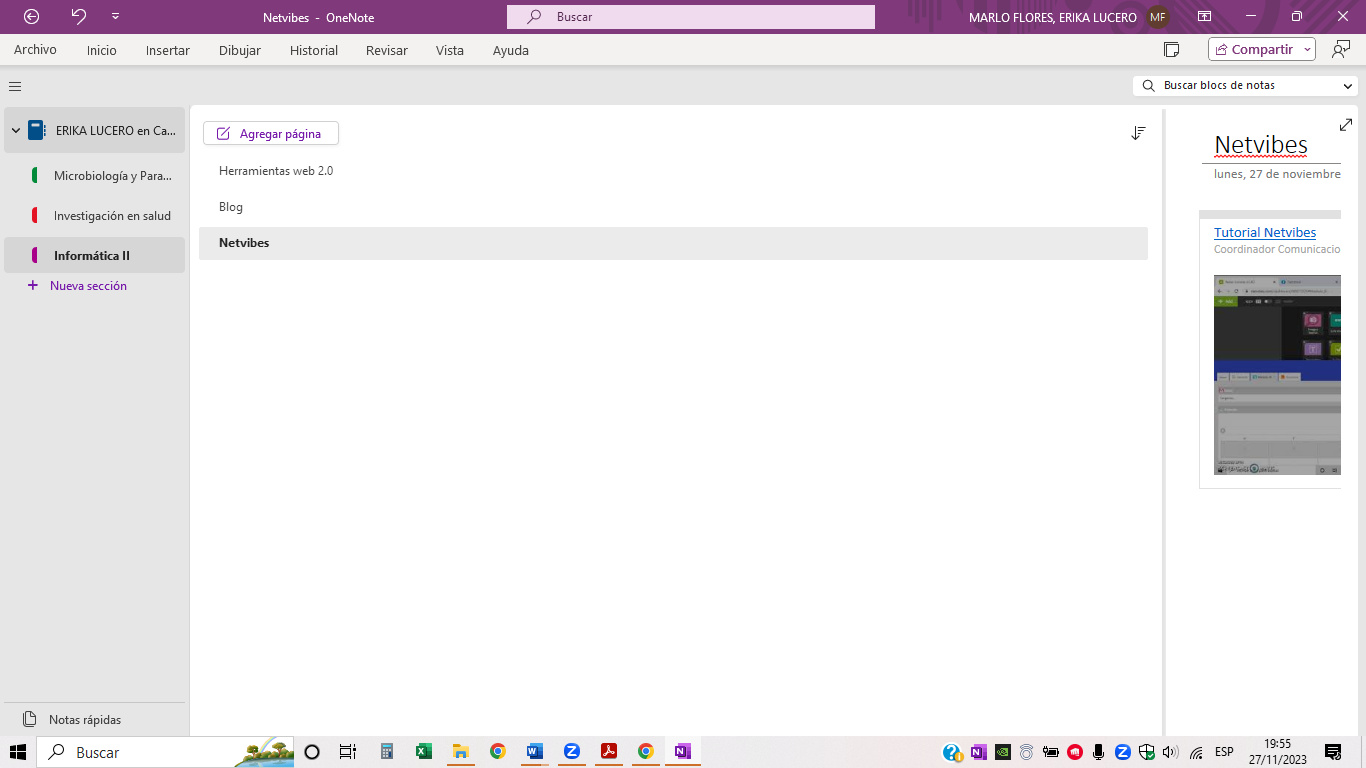Open the volume speaker tray icon

tap(1171, 752)
